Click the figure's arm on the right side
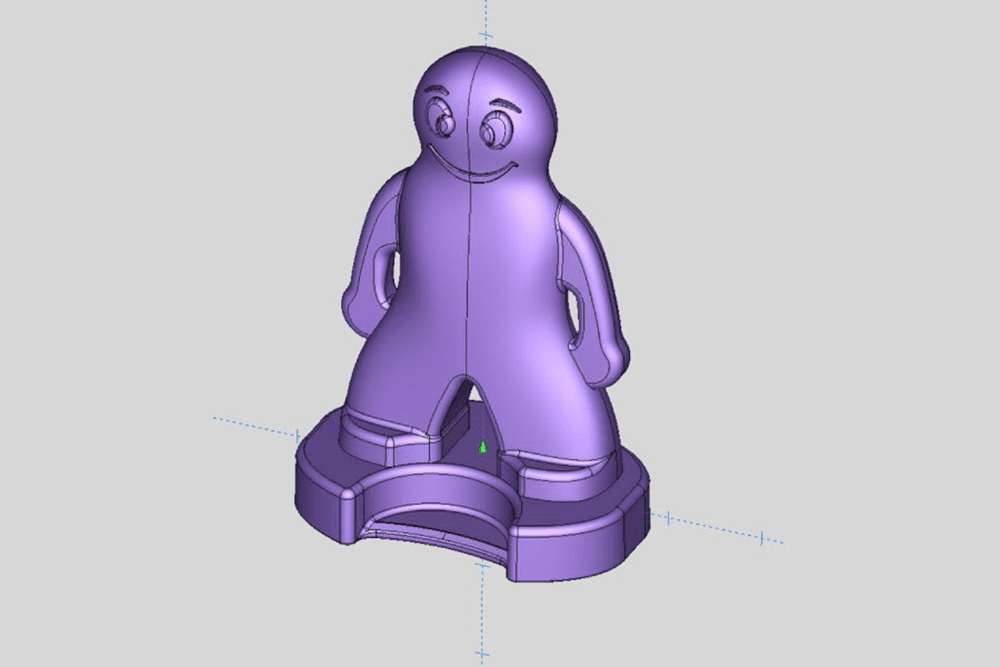Screen dimensions: 1000x667 pyautogui.click(x=597, y=290)
